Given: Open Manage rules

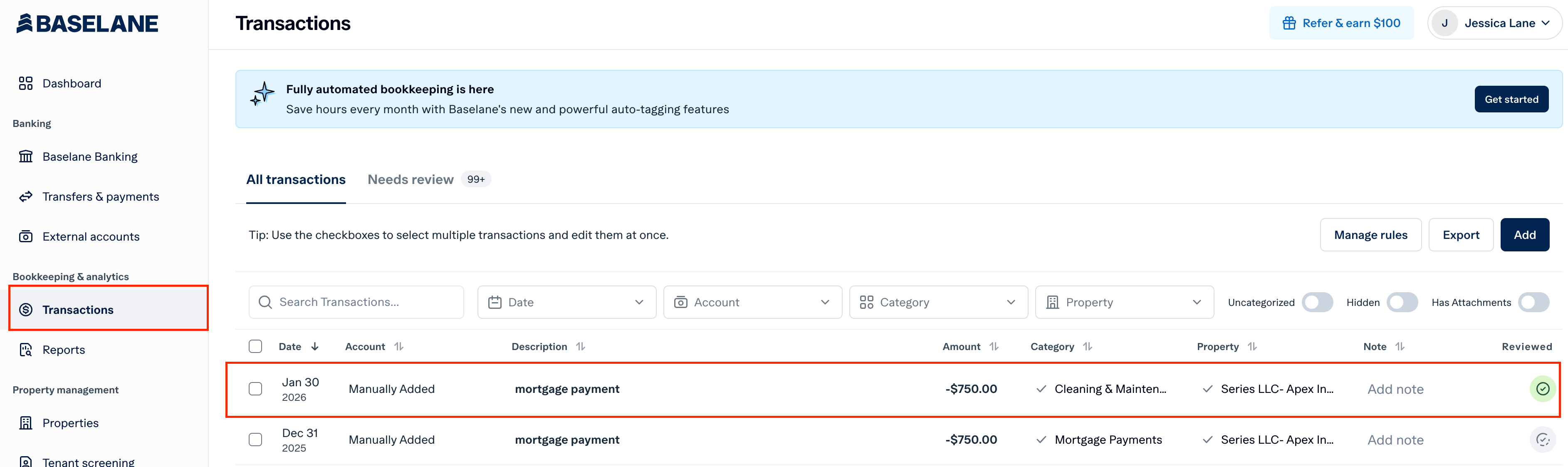Looking at the screenshot, I should (x=1371, y=234).
